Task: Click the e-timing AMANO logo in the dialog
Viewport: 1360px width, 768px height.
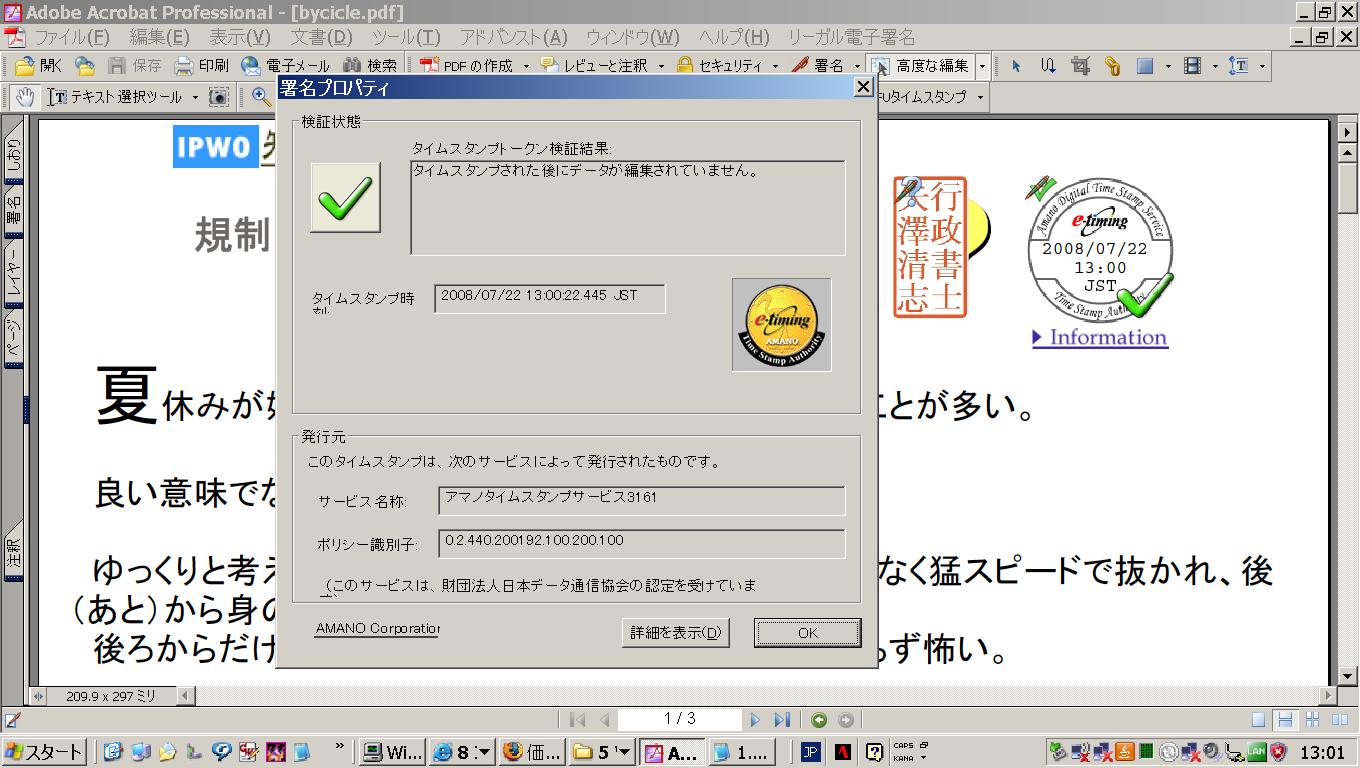Action: 781,325
